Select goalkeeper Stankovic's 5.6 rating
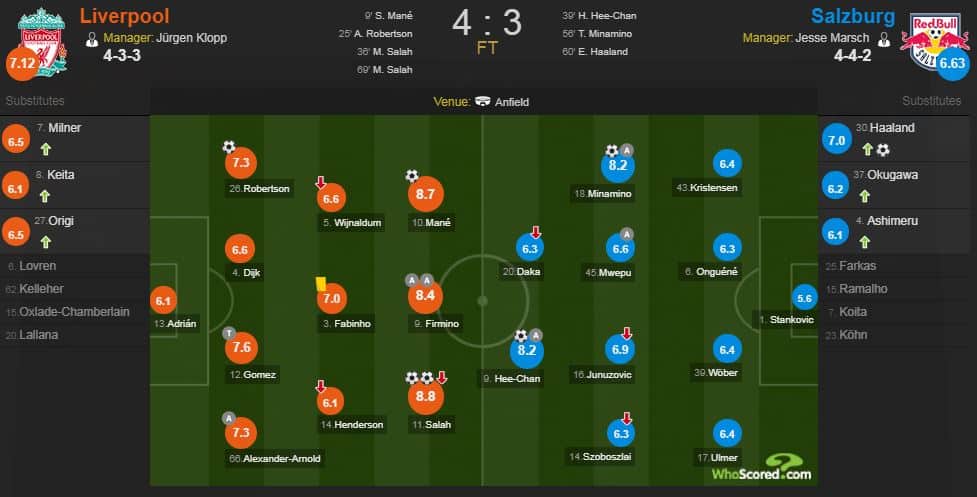 (804, 298)
